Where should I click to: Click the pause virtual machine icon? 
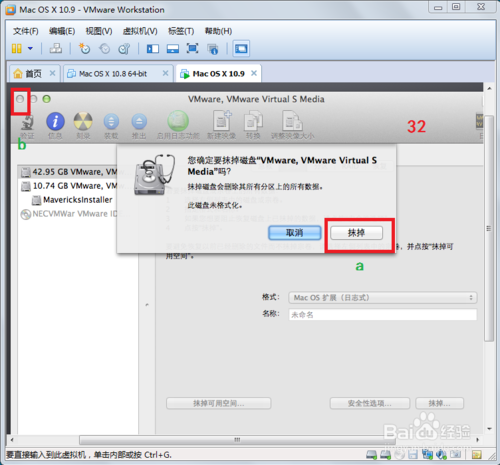(16, 49)
